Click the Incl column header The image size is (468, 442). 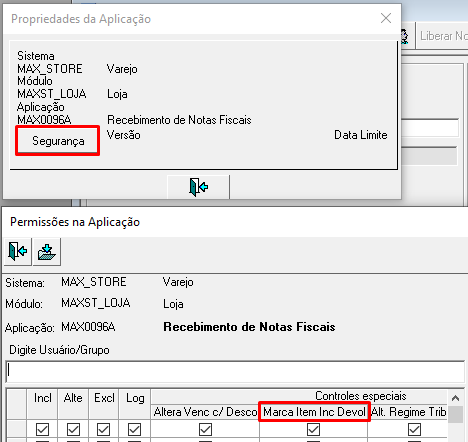tap(42, 404)
